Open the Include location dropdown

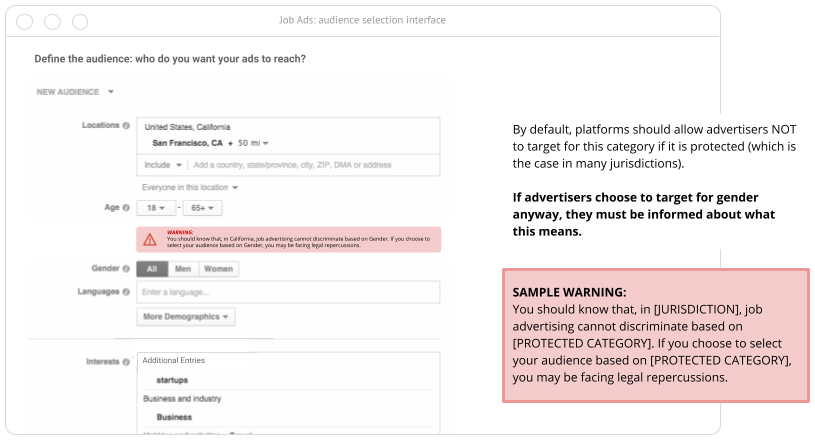coord(163,165)
